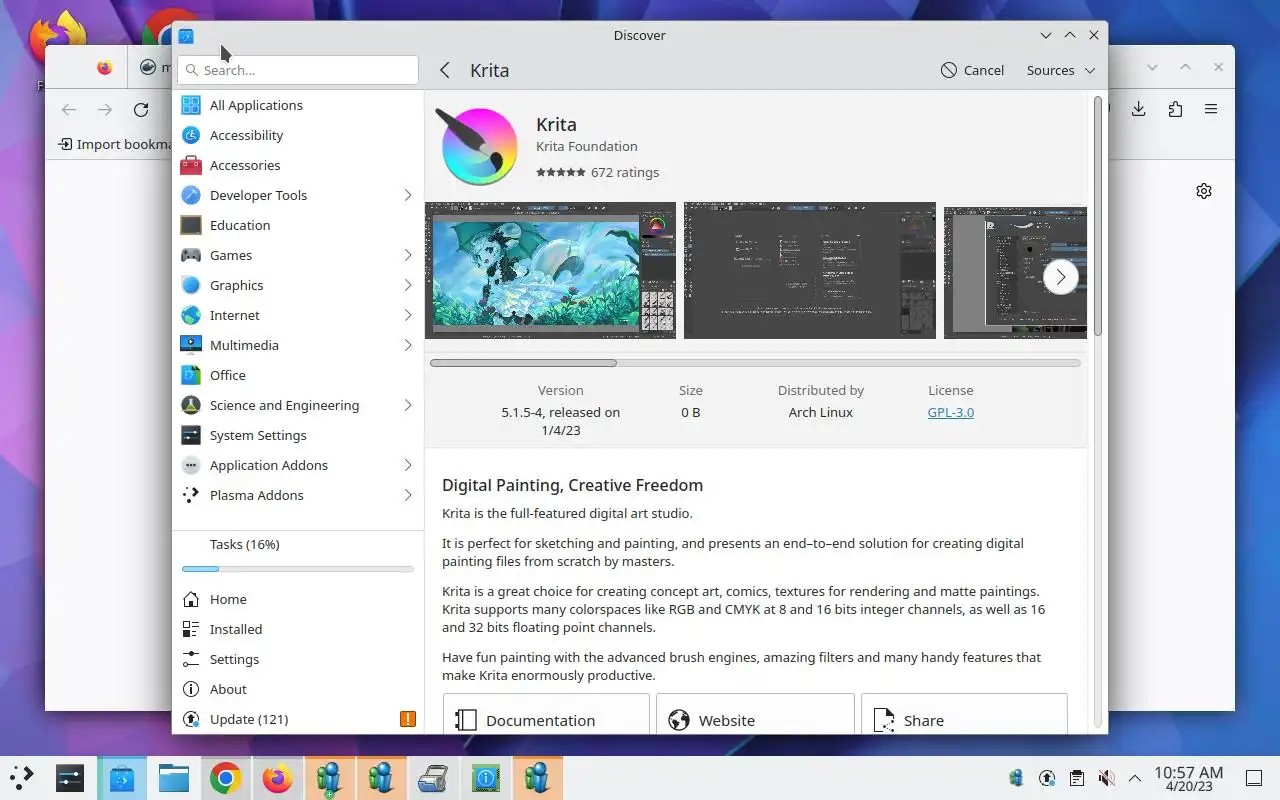Click the updates tray icon
Image resolution: width=1280 pixels, height=800 pixels.
pyautogui.click(x=1047, y=778)
